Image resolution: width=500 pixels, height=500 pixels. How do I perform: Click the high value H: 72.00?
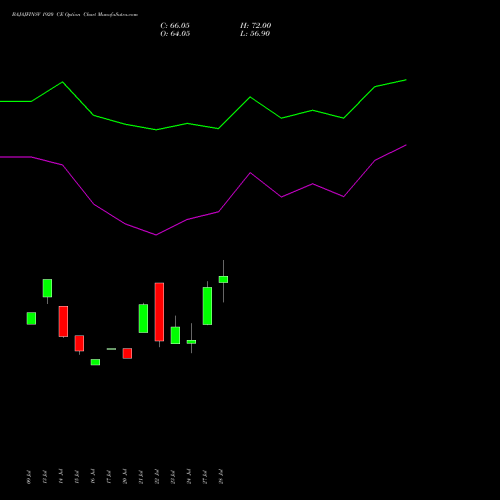click(x=255, y=26)
